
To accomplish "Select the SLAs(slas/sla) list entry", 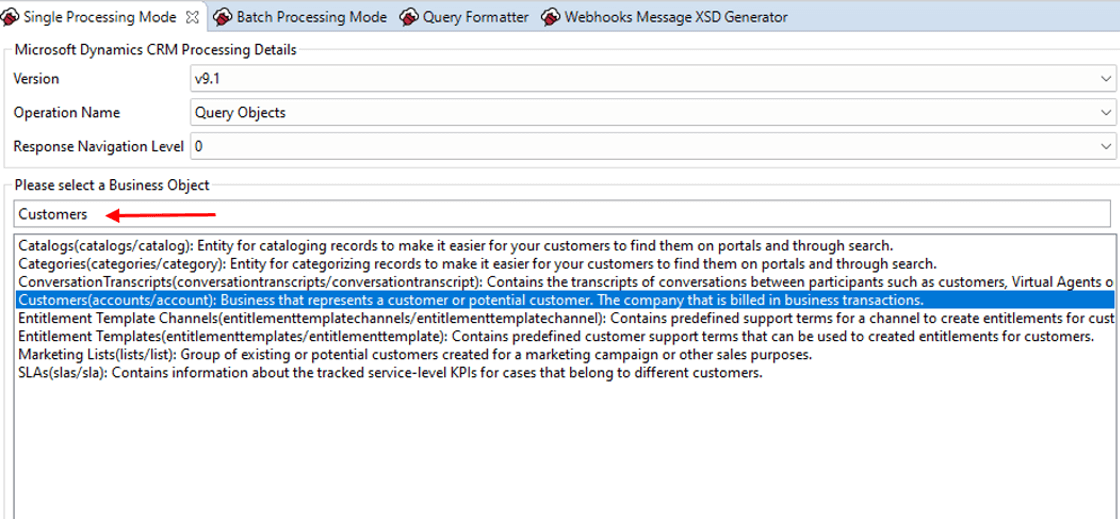I will [x=564, y=372].
